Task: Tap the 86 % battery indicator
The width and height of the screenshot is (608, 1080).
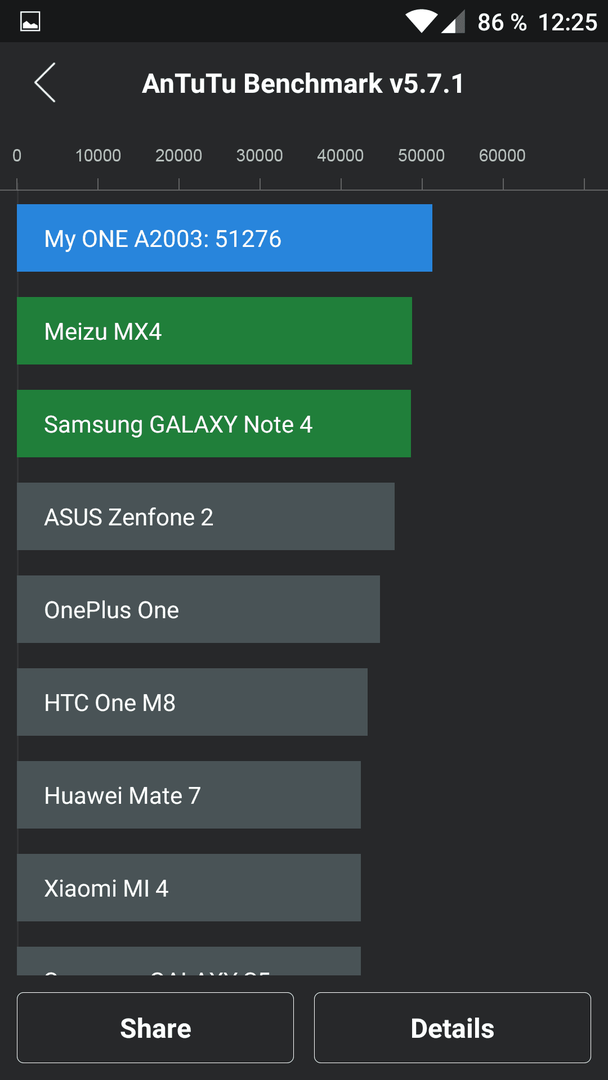Action: coord(502,22)
